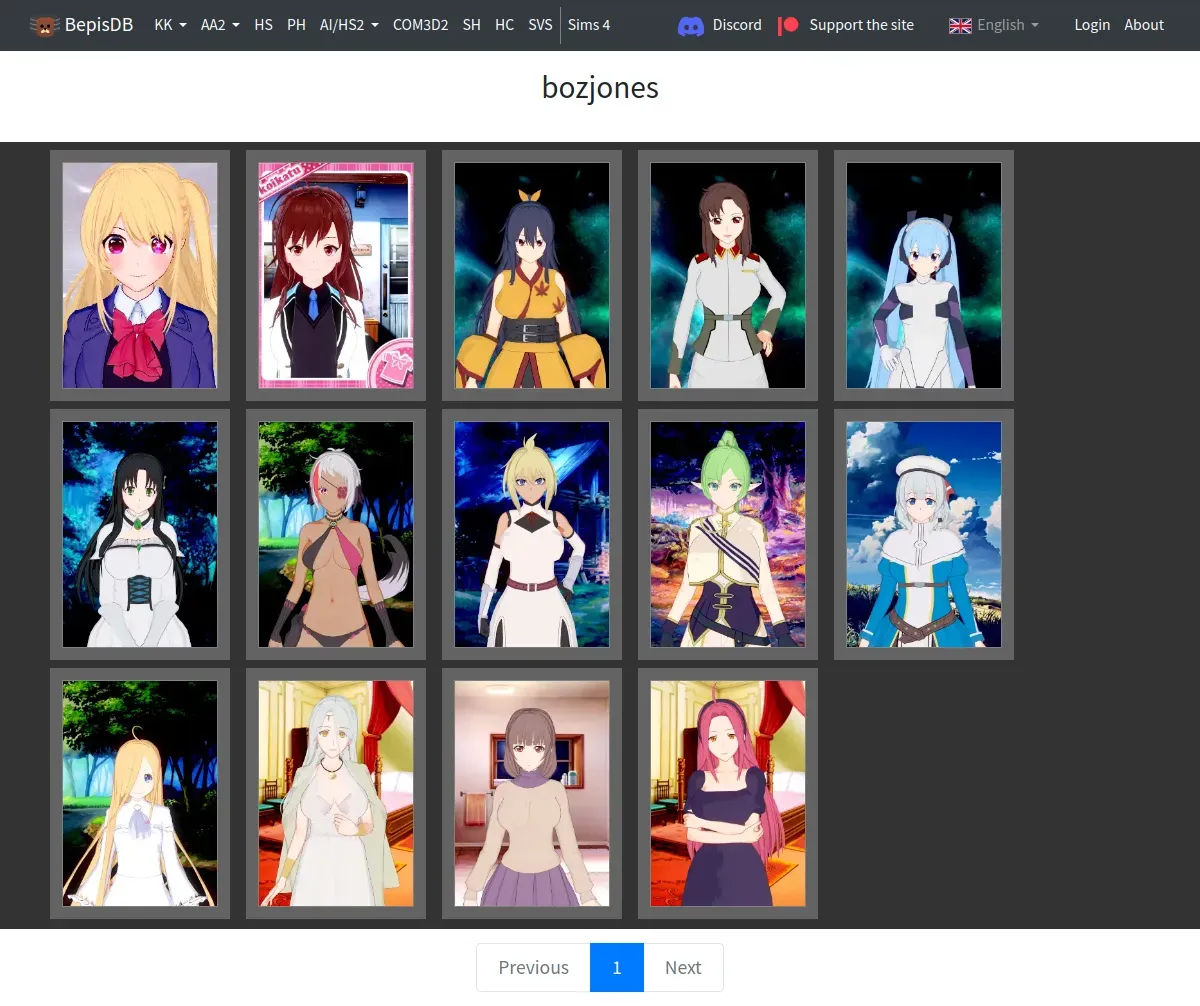
Task: Click the Discord text link
Action: pyautogui.click(x=737, y=25)
